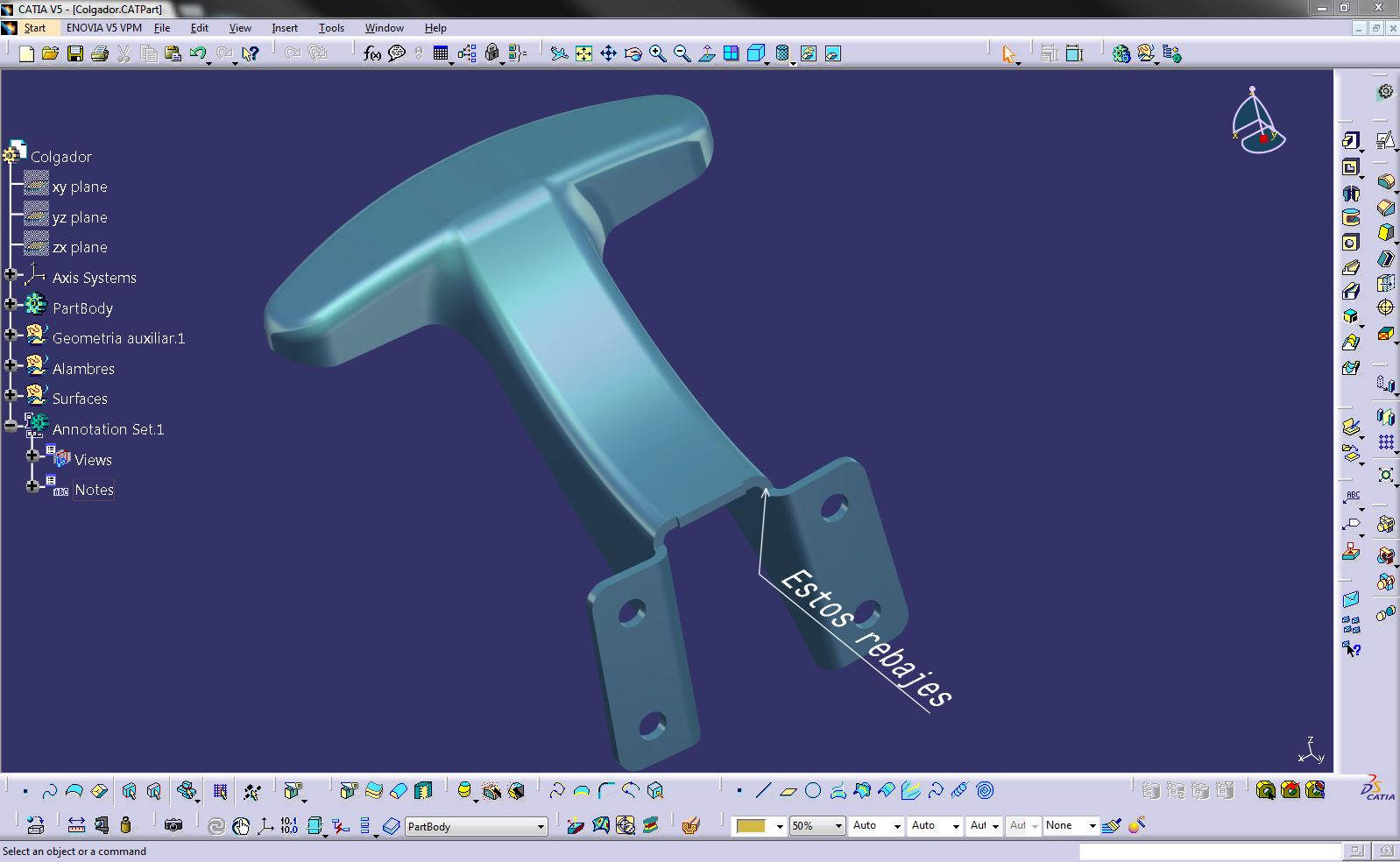1400x862 pixels.
Task: Expand the Geometria auxiliar.1 node
Action: [x=11, y=336]
